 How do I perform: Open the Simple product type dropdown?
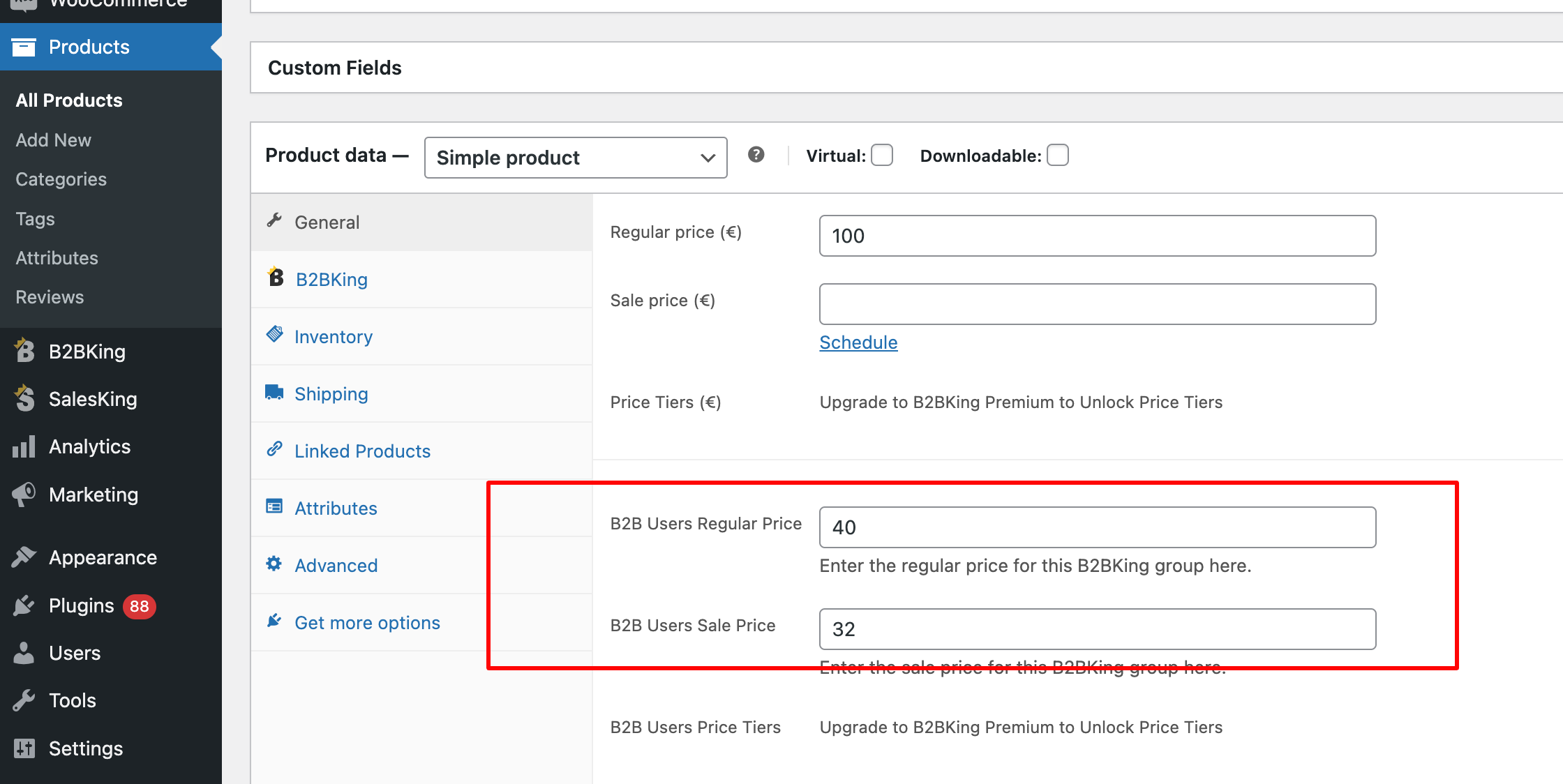[576, 158]
